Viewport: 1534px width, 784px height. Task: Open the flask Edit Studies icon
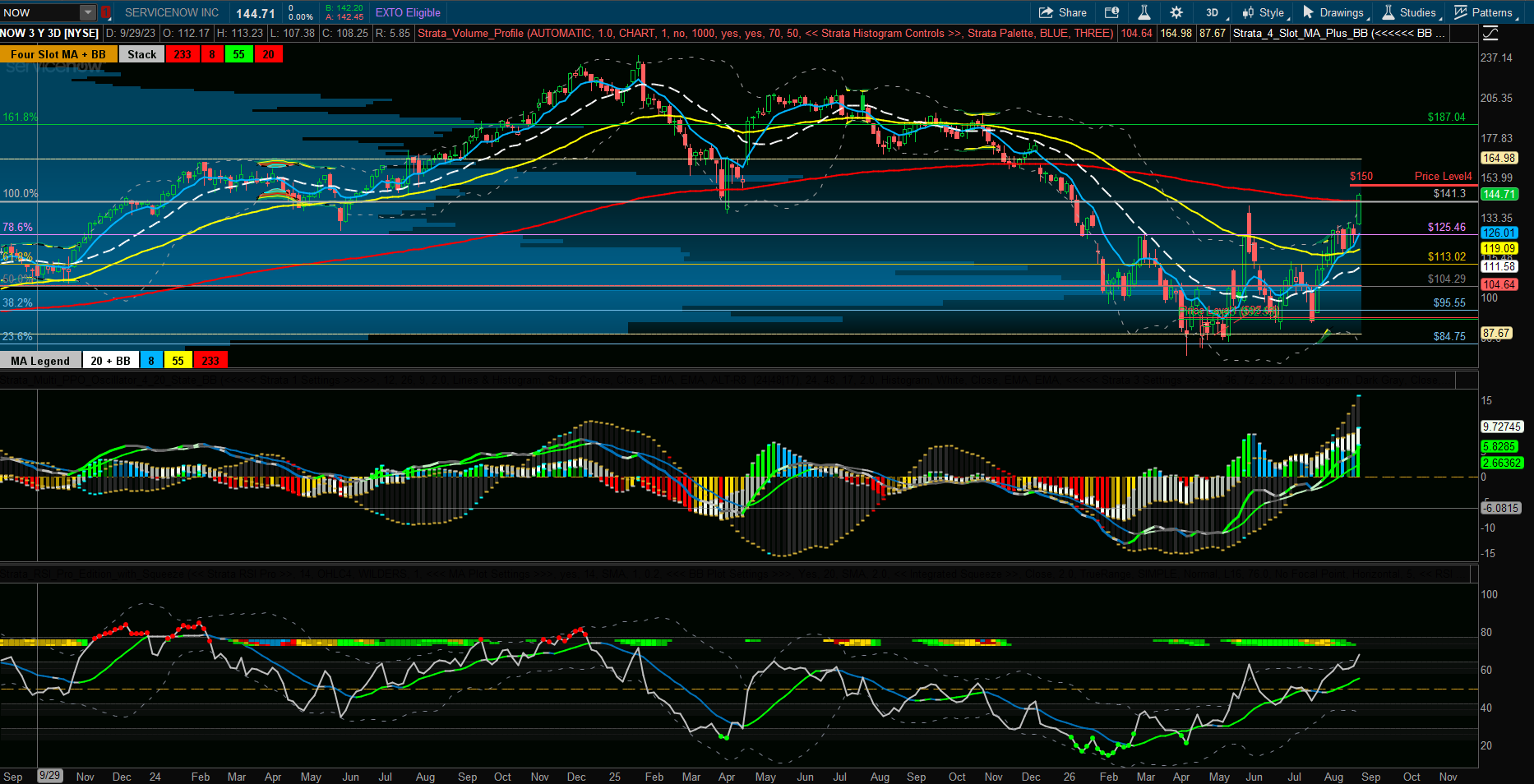point(1144,12)
